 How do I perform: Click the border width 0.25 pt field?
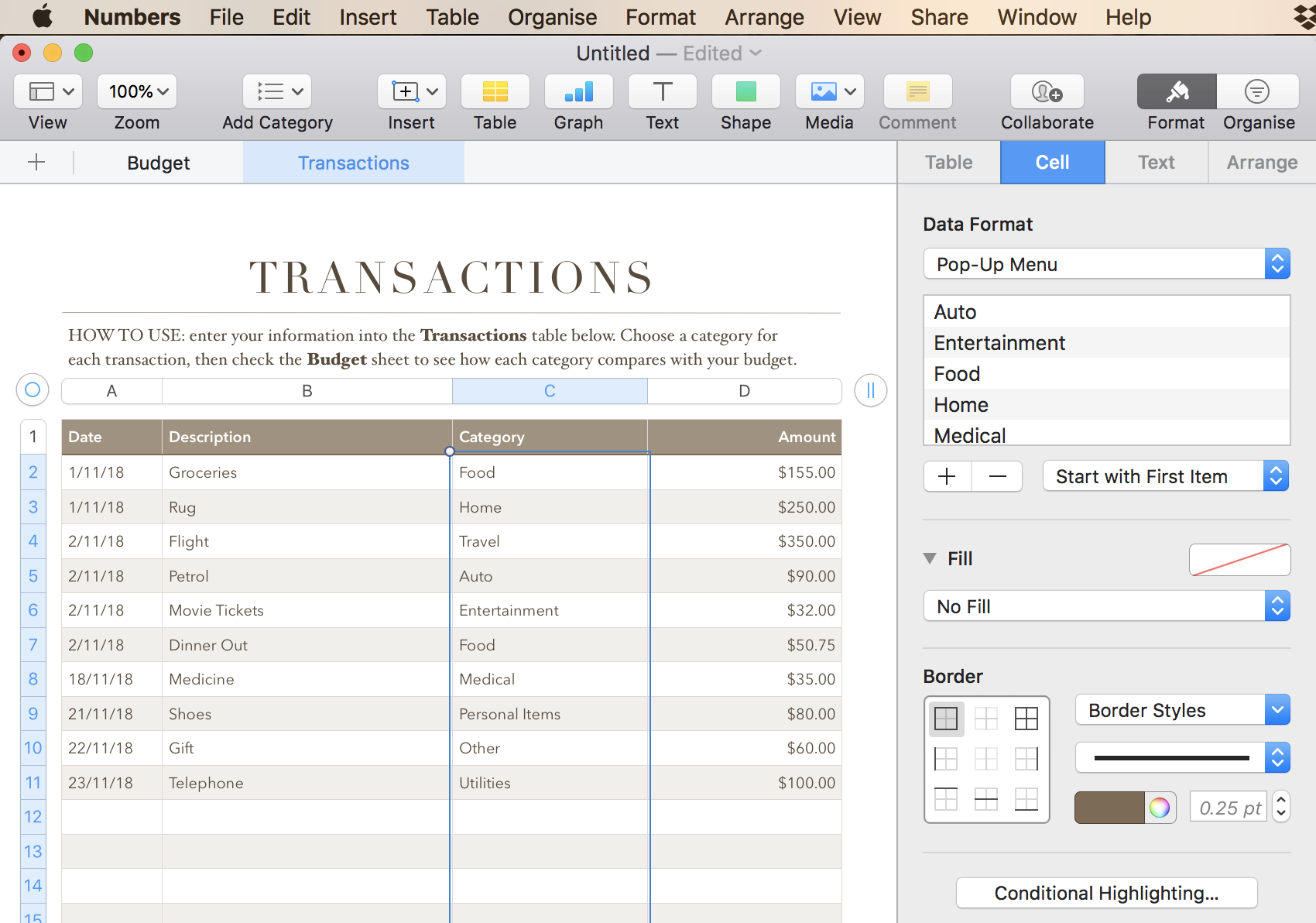(x=1229, y=808)
